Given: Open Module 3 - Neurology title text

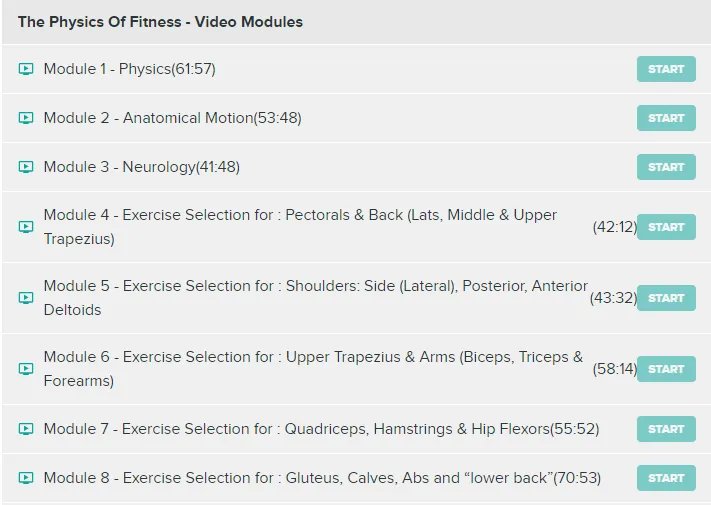Looking at the screenshot, I should (141, 167).
